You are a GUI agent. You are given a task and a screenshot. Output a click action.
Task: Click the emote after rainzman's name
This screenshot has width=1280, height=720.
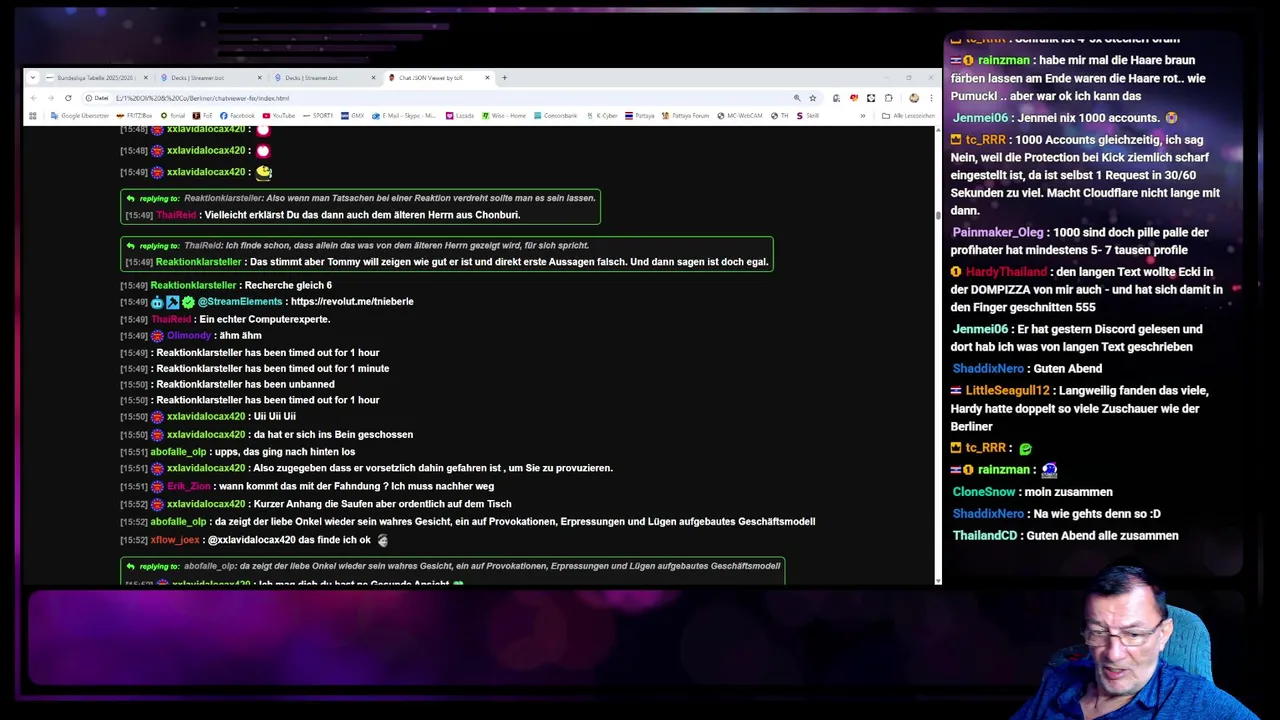tap(1049, 470)
